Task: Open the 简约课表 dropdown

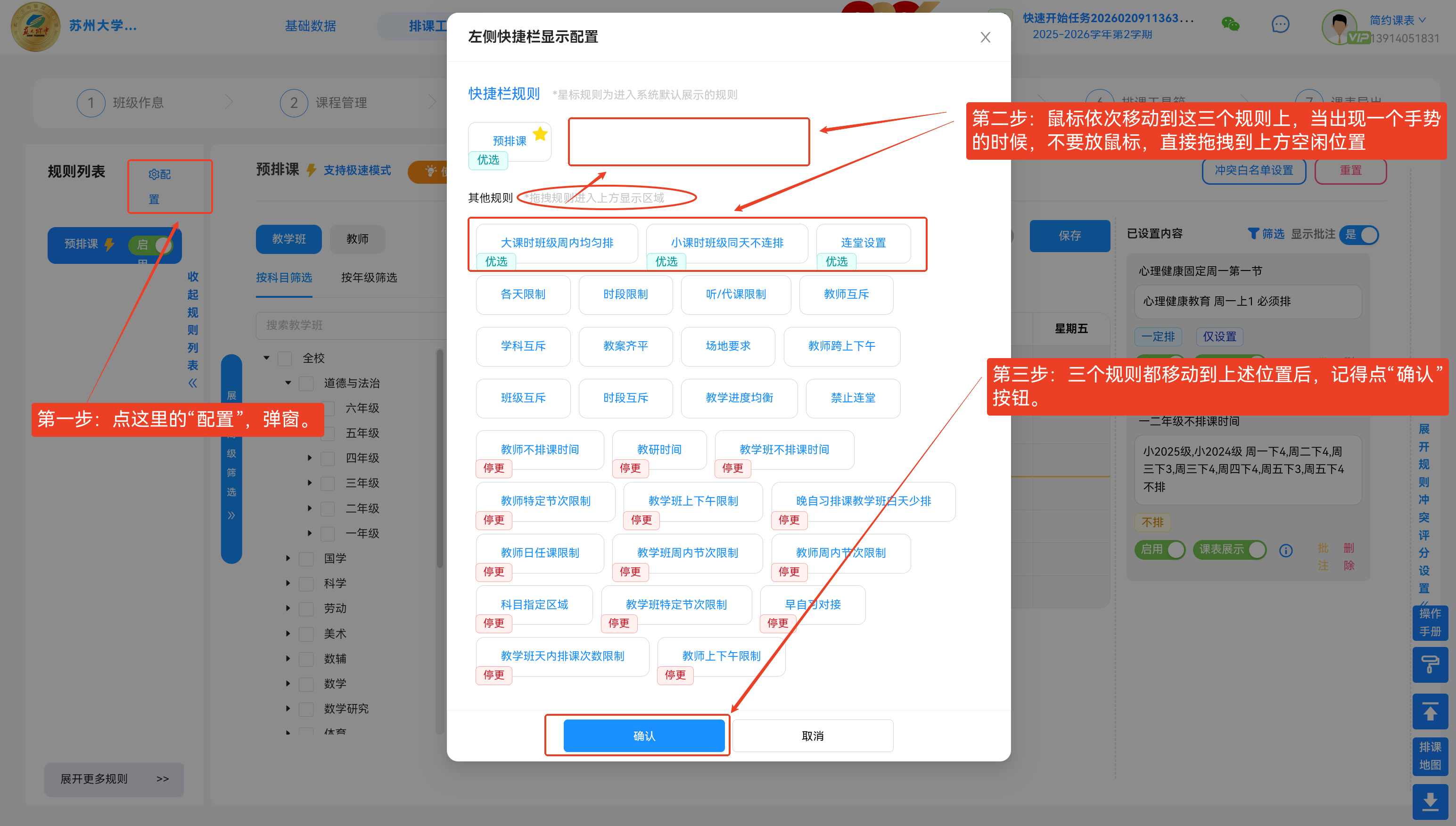Action: 1398,20
